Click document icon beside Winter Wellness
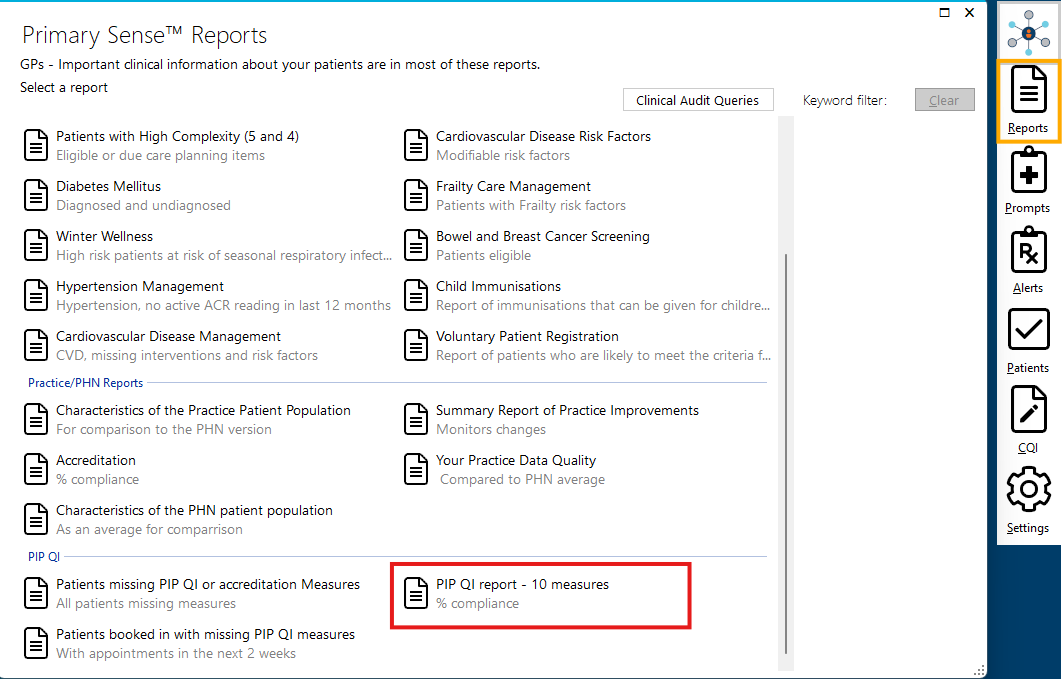Viewport: 1062px width, 679px height. 36,246
